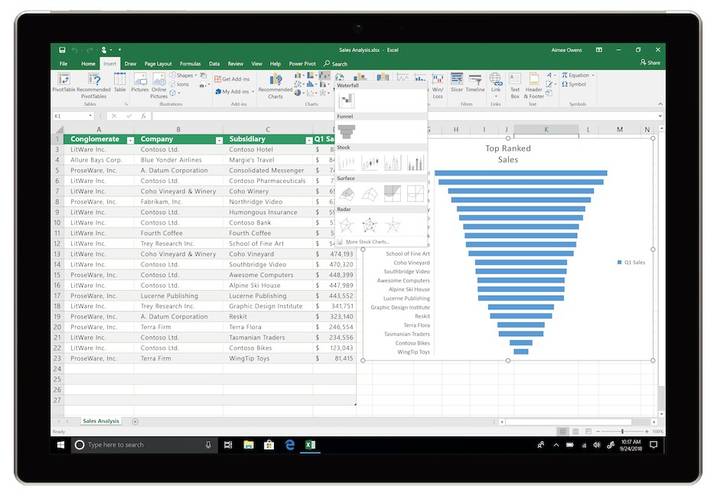Screen dimensions: 714x500
Task: Click the Save icon in the title bar
Action: tap(62, 50)
